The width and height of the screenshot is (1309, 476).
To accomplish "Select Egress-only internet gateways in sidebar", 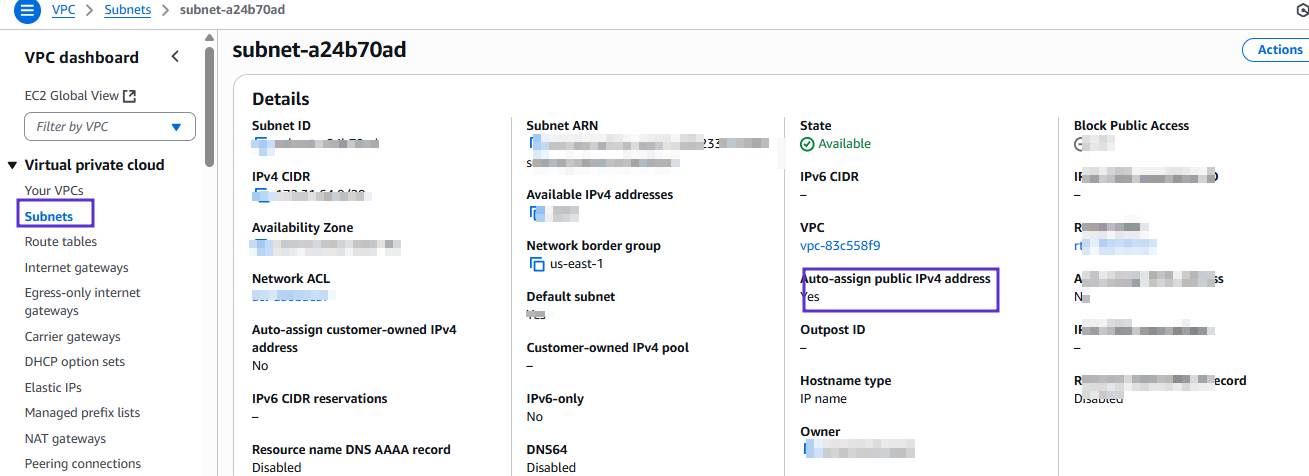I will click(x=83, y=302).
